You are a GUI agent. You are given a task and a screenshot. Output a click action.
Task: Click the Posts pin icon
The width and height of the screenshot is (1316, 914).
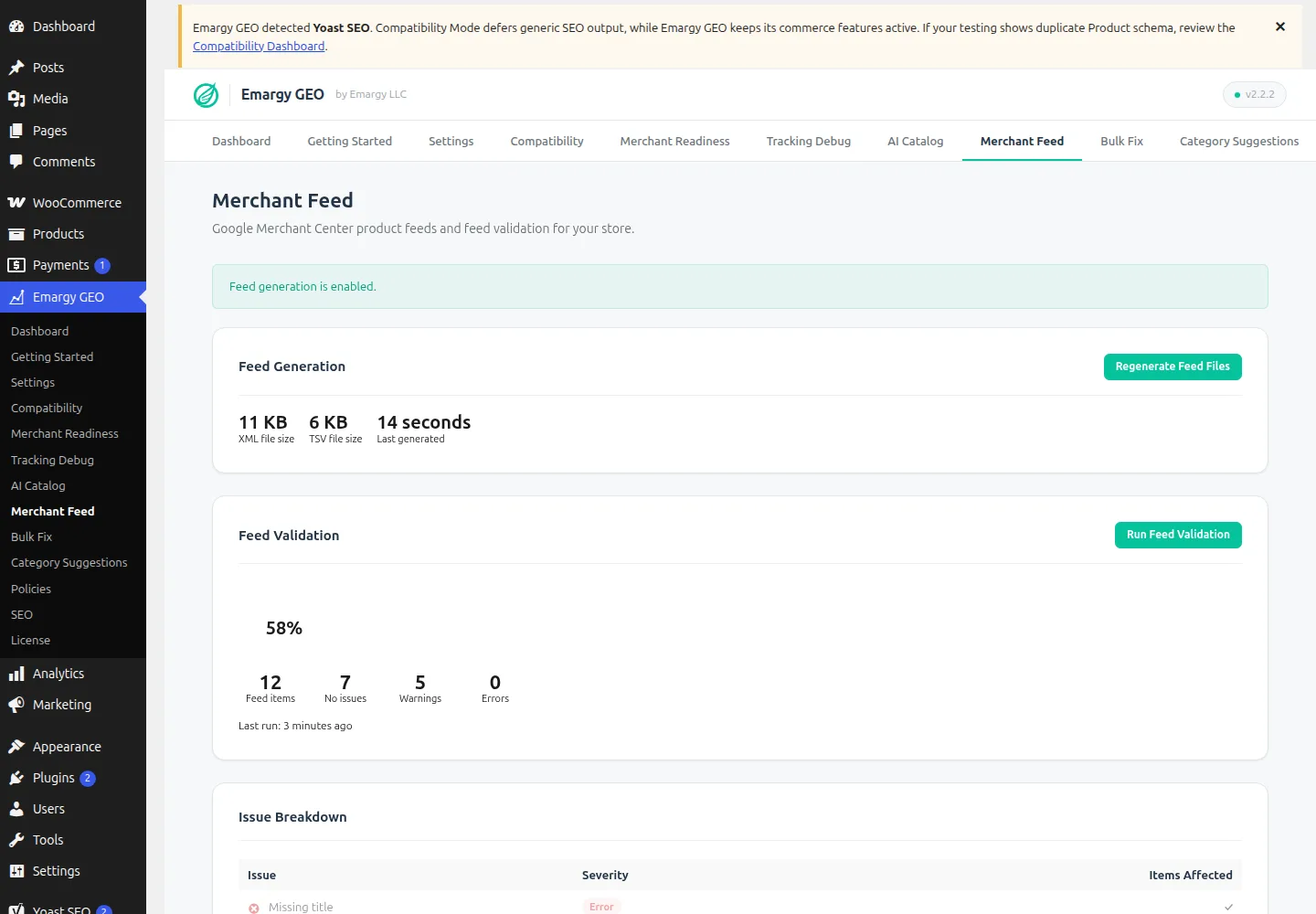[x=16, y=68]
